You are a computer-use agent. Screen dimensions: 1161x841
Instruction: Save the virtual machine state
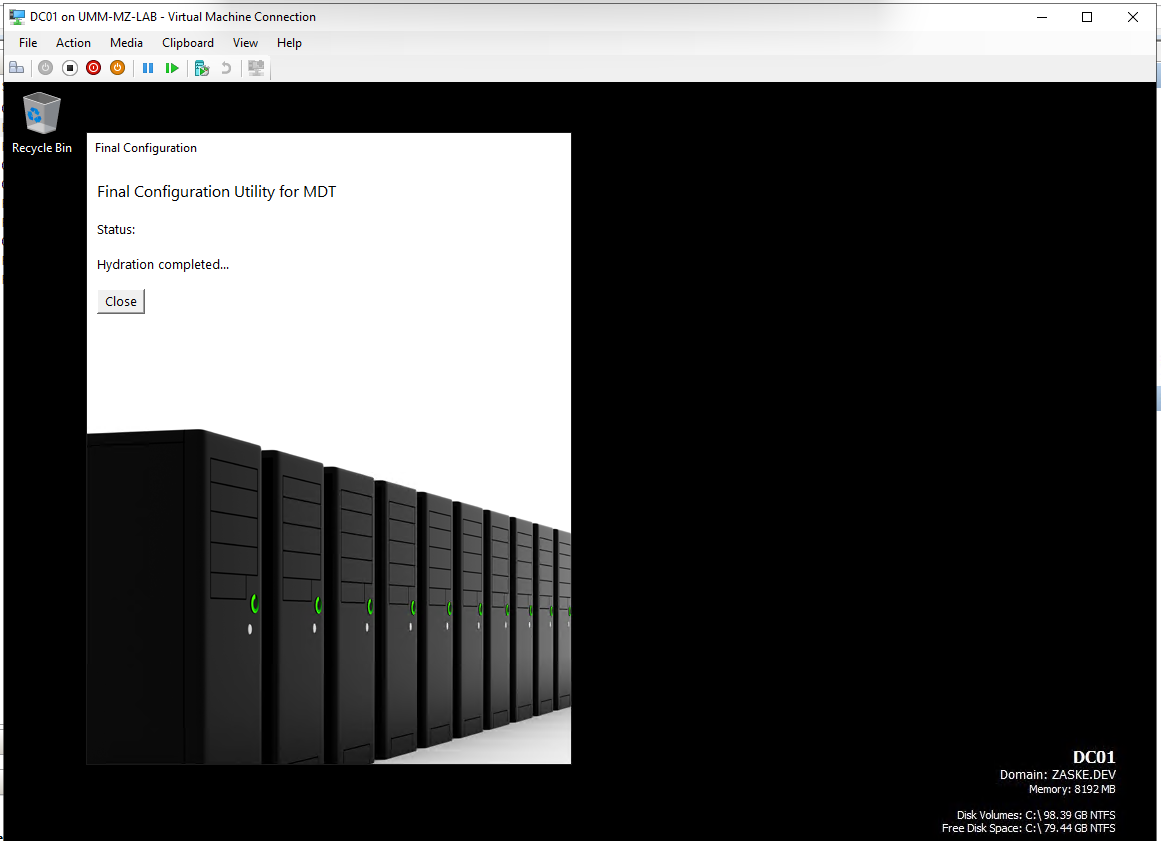tap(117, 67)
